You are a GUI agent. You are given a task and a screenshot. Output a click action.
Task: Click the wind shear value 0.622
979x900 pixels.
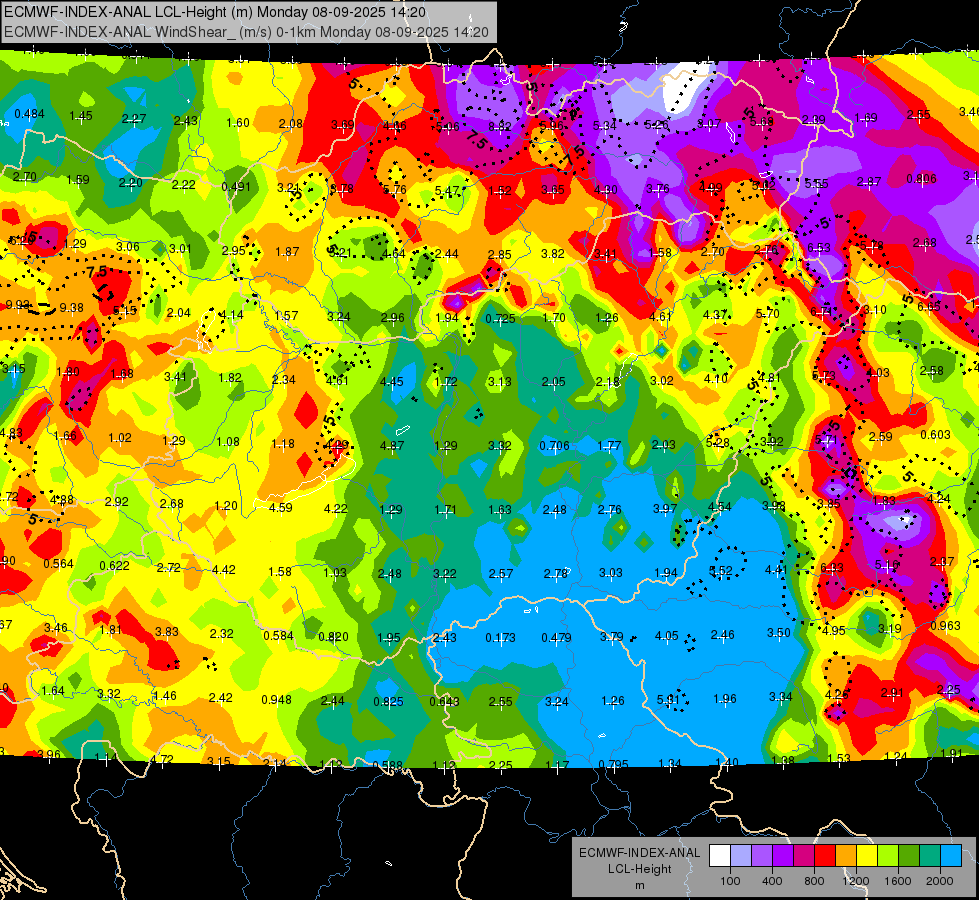(114, 566)
